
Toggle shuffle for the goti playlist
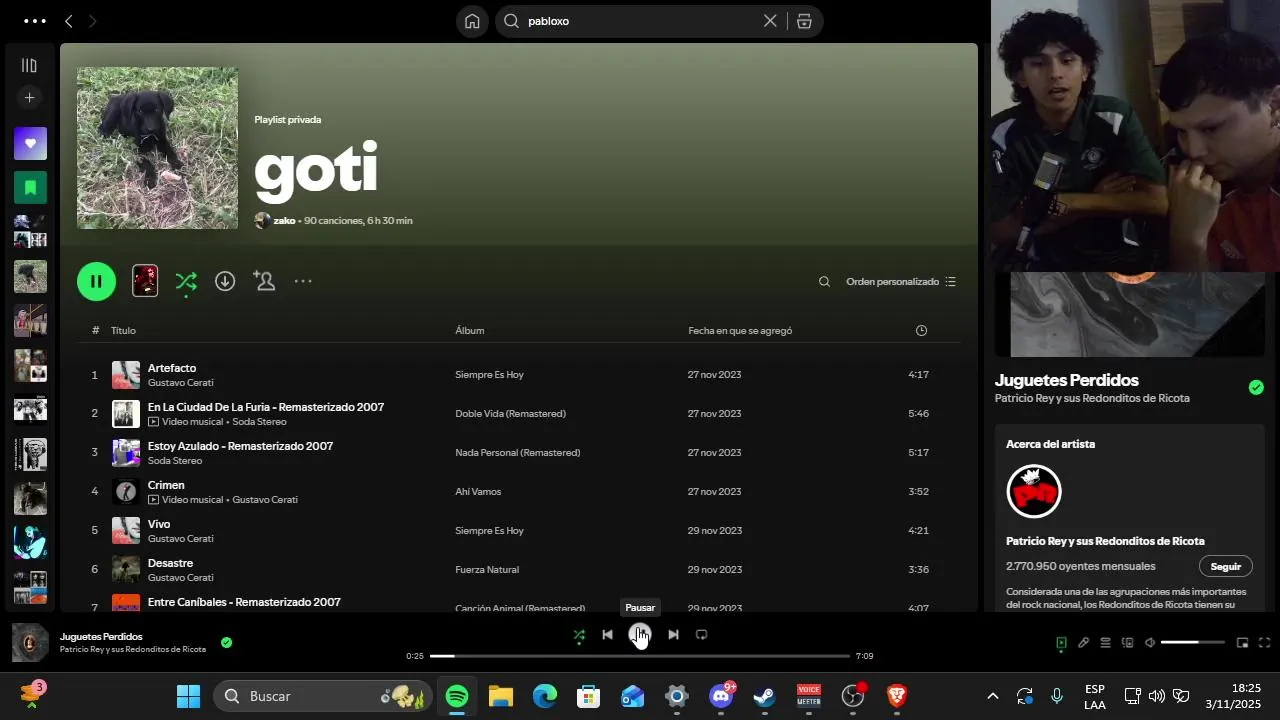[186, 283]
